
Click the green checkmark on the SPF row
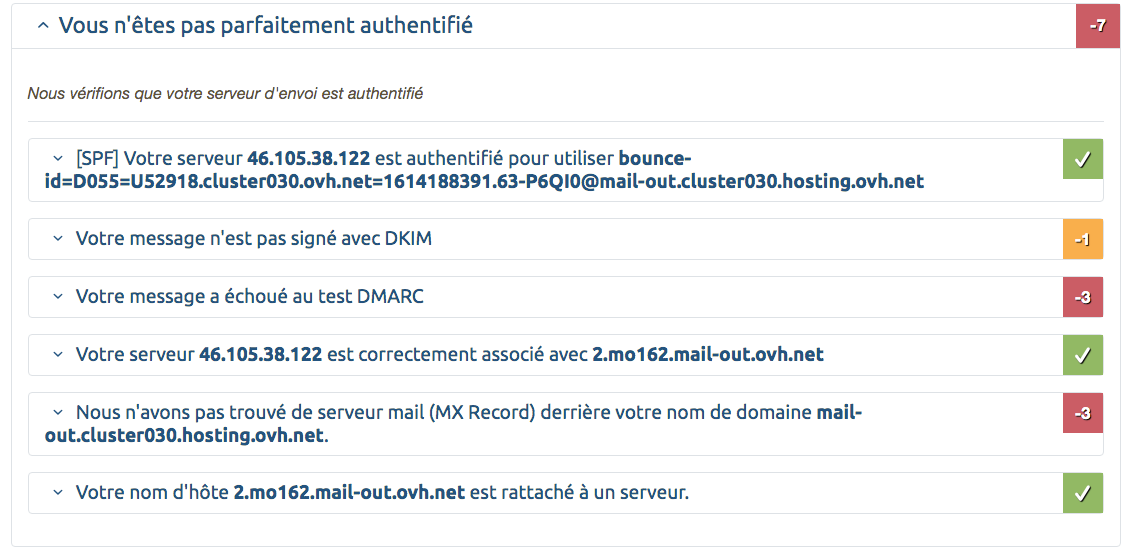click(1083, 159)
